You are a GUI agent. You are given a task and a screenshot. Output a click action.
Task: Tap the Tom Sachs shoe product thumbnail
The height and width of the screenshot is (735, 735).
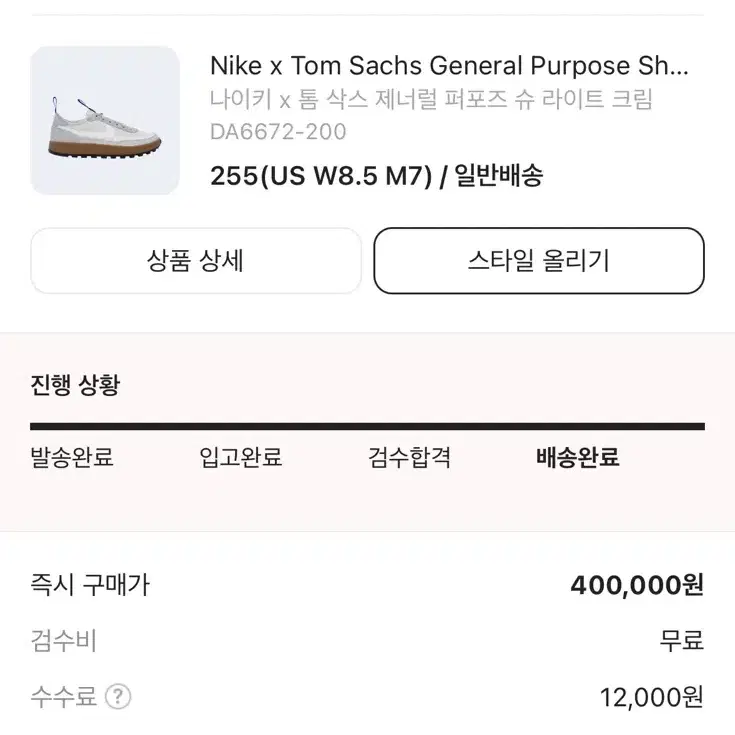105,120
